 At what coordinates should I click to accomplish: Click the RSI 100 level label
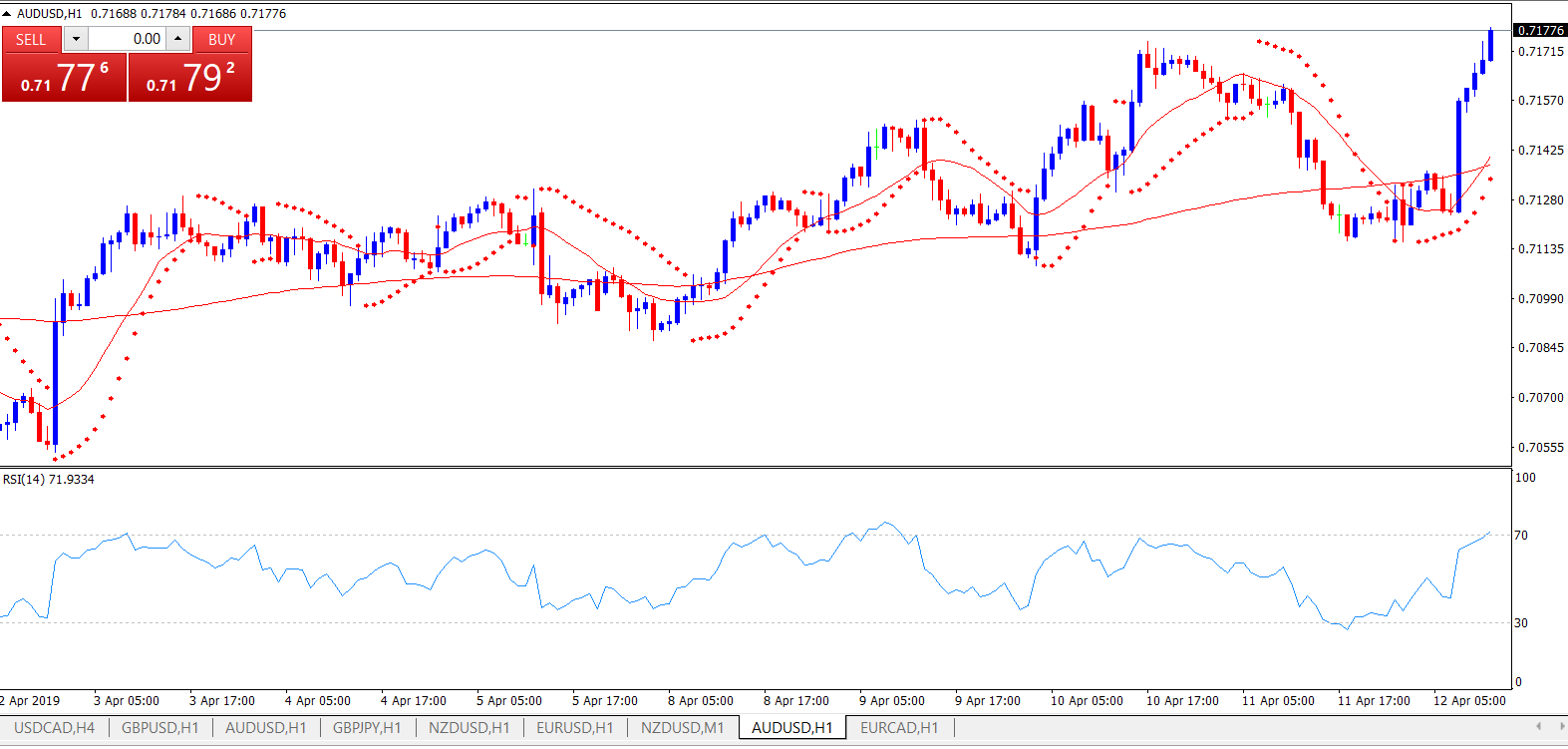[1525, 478]
